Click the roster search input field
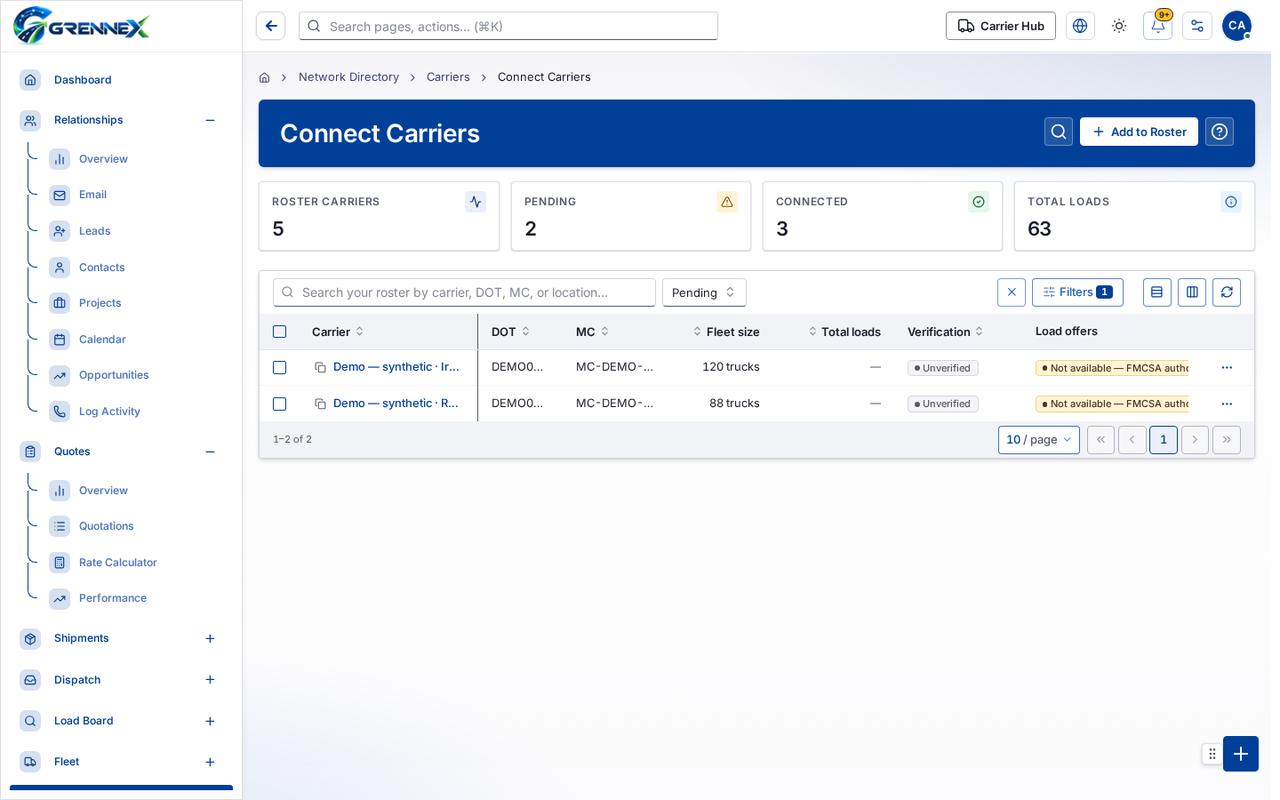Screen dimensions: 1280x800 click(x=465, y=292)
